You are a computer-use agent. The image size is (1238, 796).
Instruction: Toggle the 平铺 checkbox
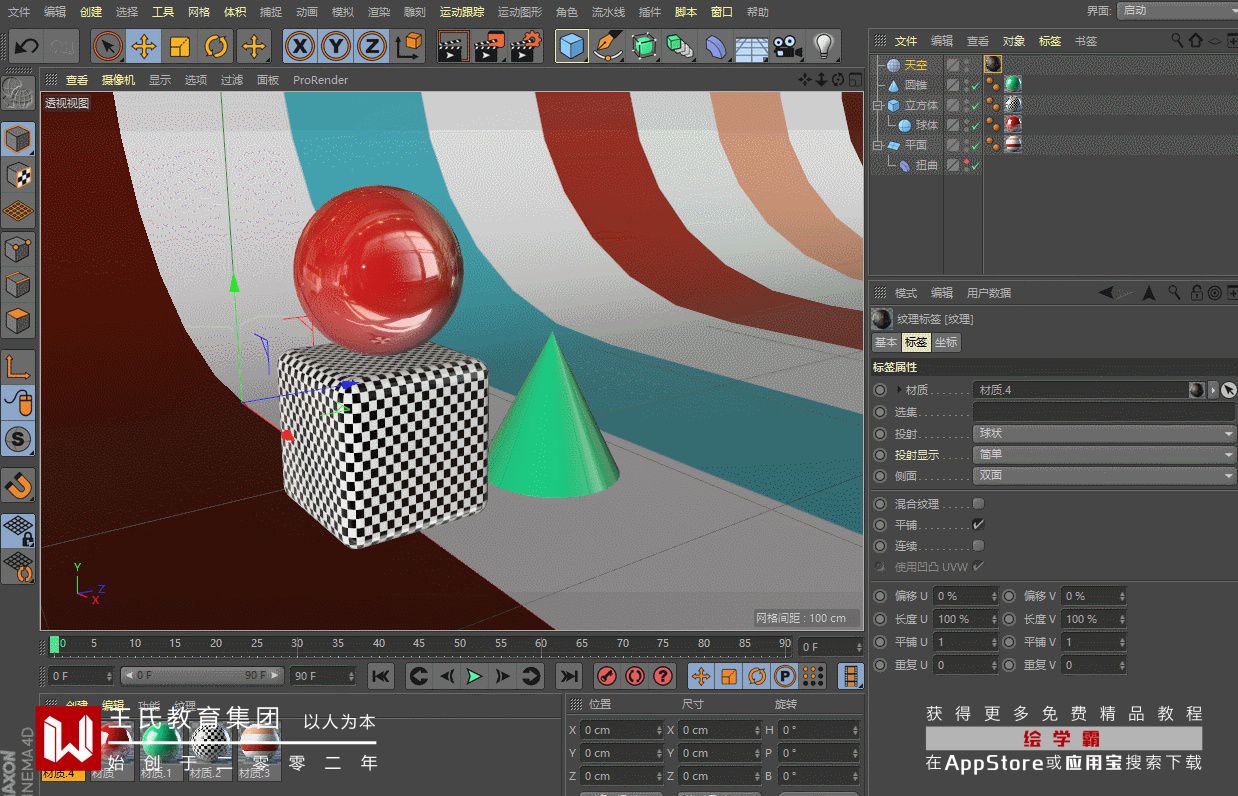coord(978,525)
